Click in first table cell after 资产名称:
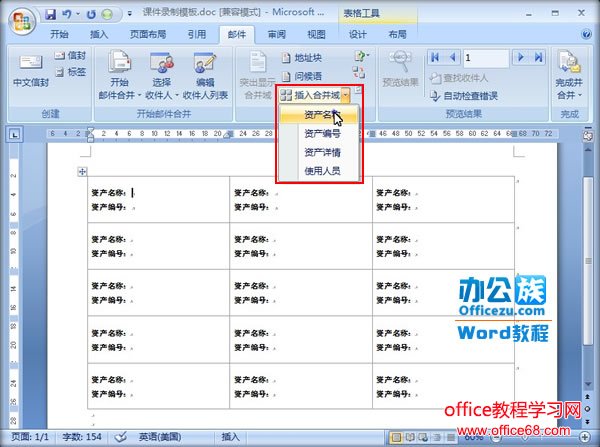The width and height of the screenshot is (600, 447). pyautogui.click(x=132, y=193)
